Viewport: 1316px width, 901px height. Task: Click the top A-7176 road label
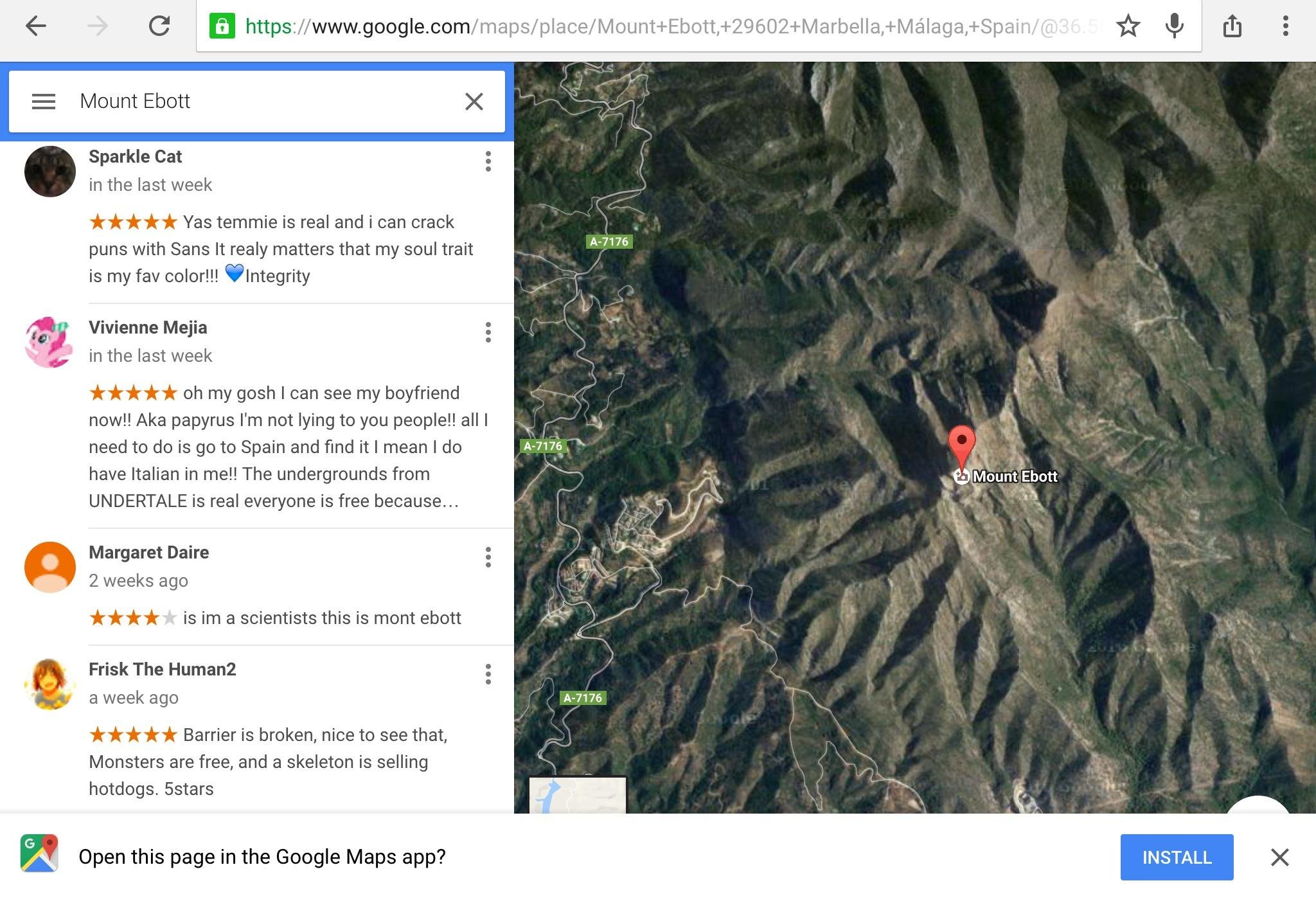[609, 242]
